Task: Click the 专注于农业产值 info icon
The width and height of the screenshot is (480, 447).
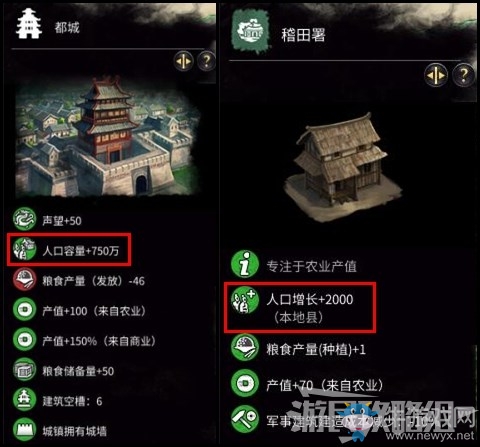Action: [x=245, y=264]
